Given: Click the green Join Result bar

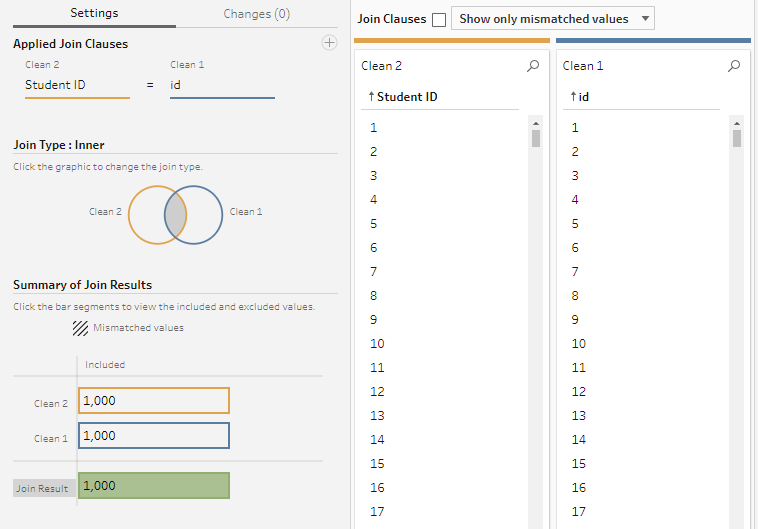Looking at the screenshot, I should coord(154,486).
